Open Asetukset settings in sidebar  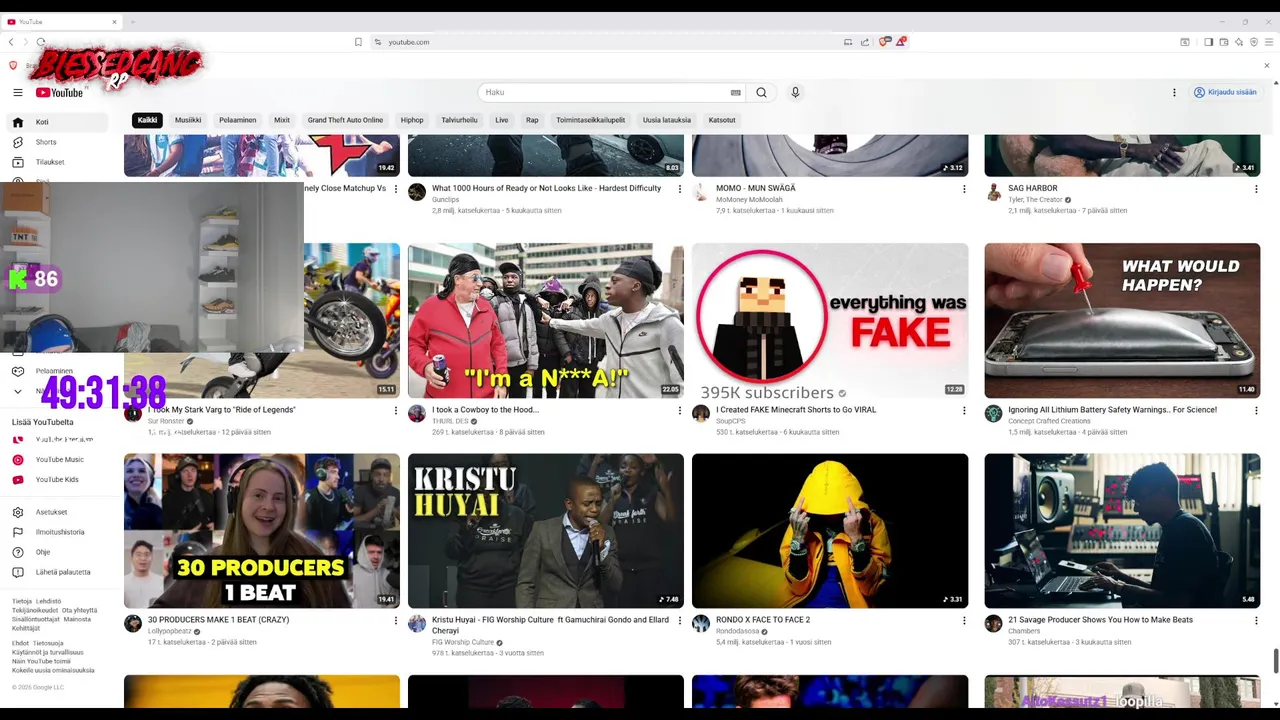pos(58,512)
